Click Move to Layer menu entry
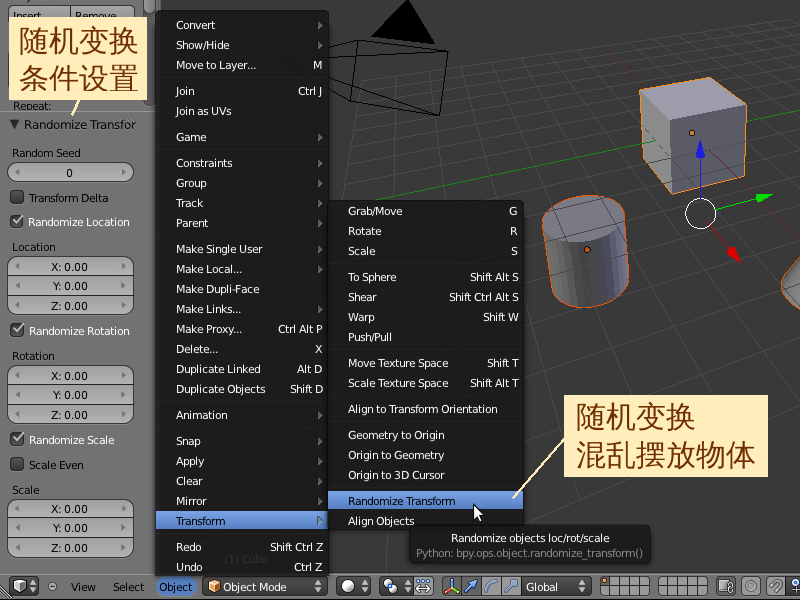 242,65
